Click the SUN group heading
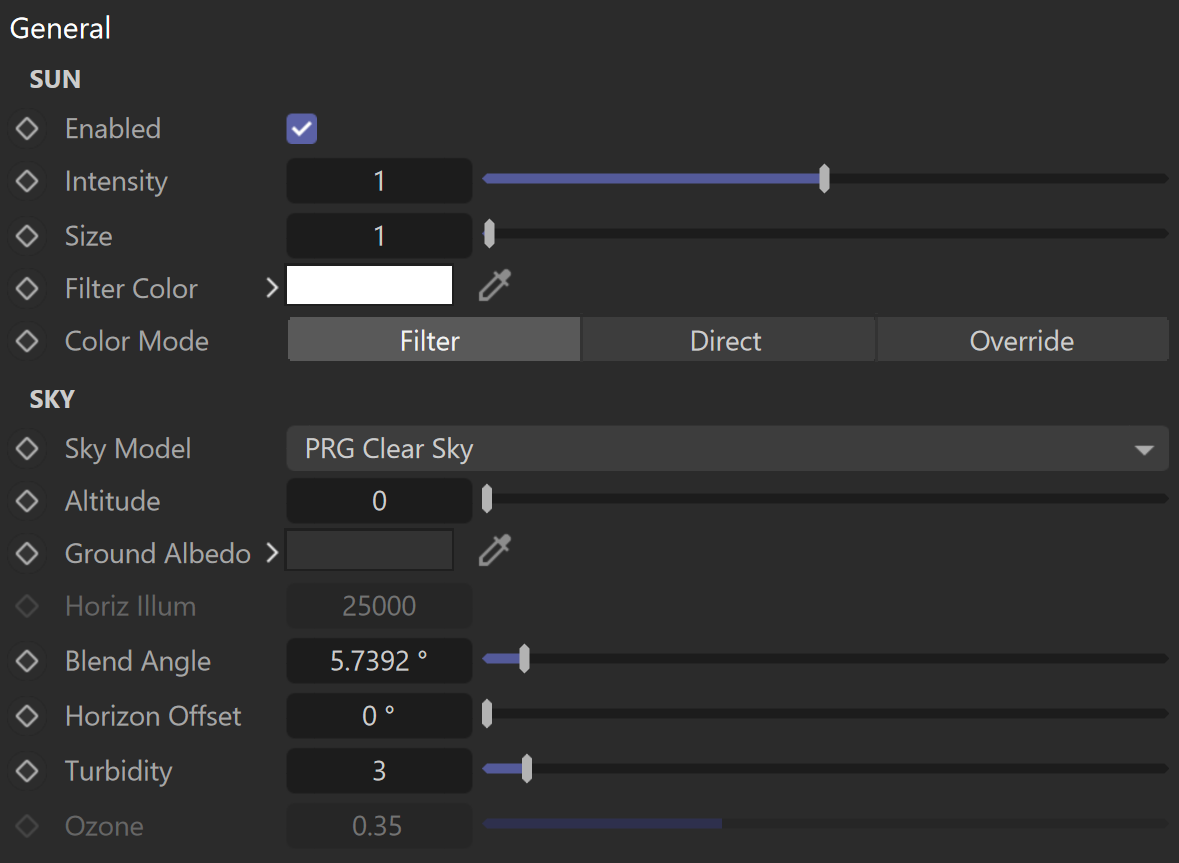 (55, 79)
